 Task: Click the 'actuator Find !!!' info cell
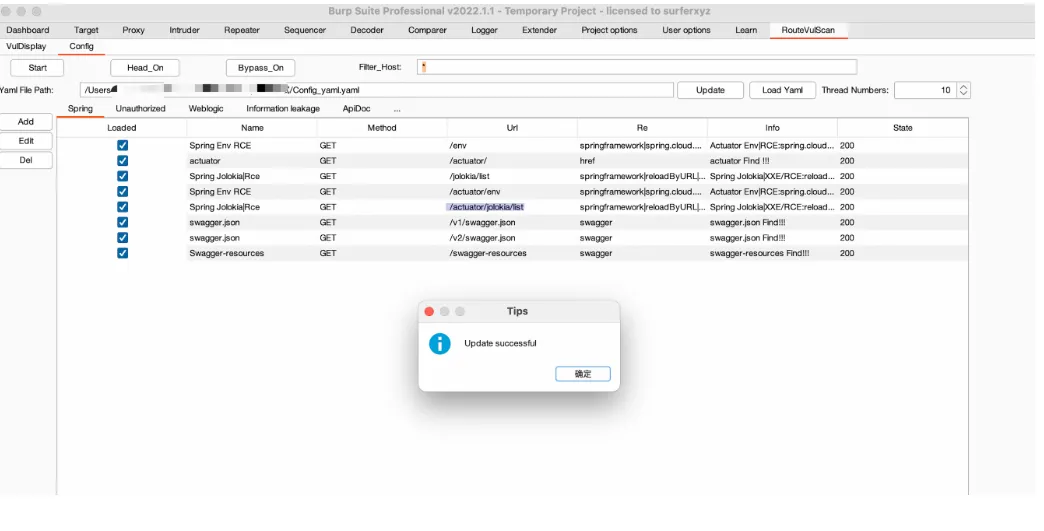tap(772, 160)
